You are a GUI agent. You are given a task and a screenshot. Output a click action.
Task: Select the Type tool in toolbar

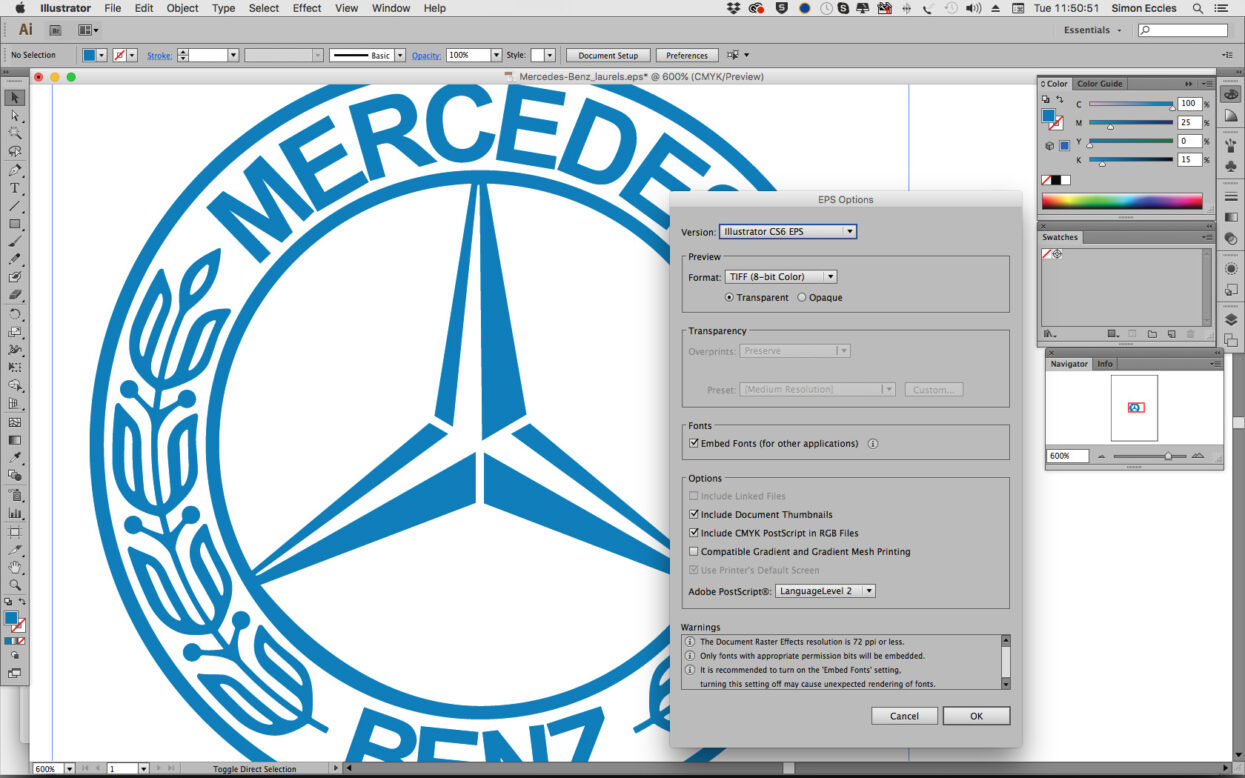pyautogui.click(x=15, y=188)
